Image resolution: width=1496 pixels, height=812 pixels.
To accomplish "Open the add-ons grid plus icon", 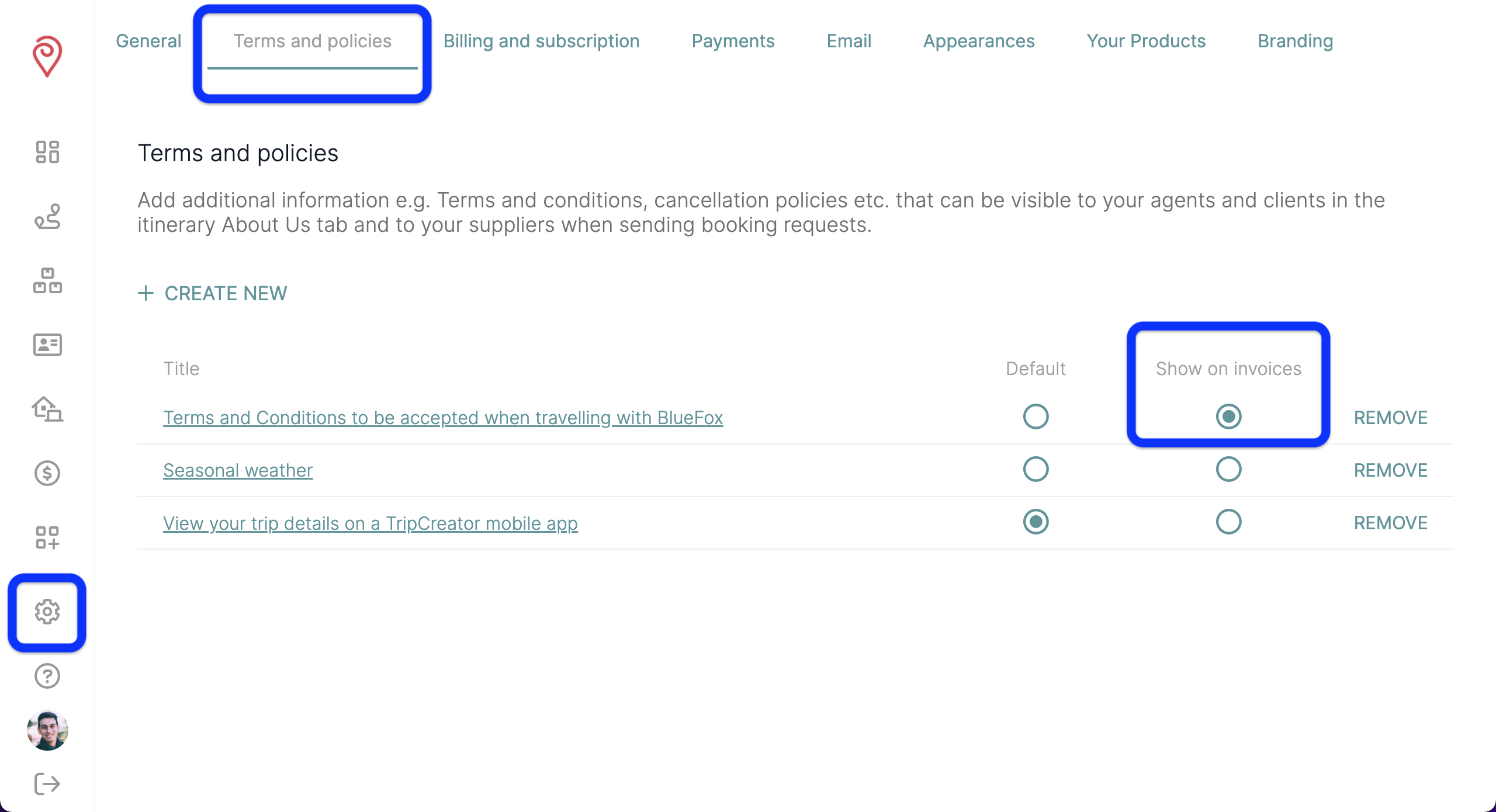I will point(47,537).
